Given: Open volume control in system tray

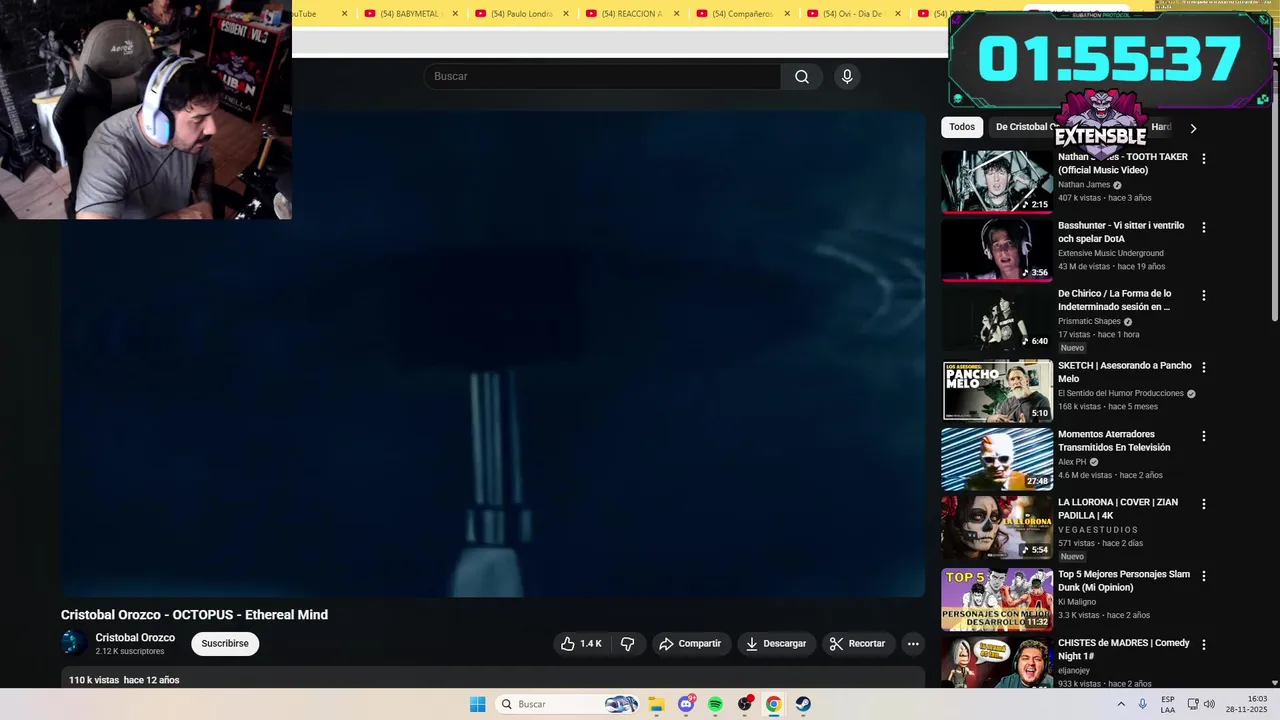Looking at the screenshot, I should coord(1209,704).
